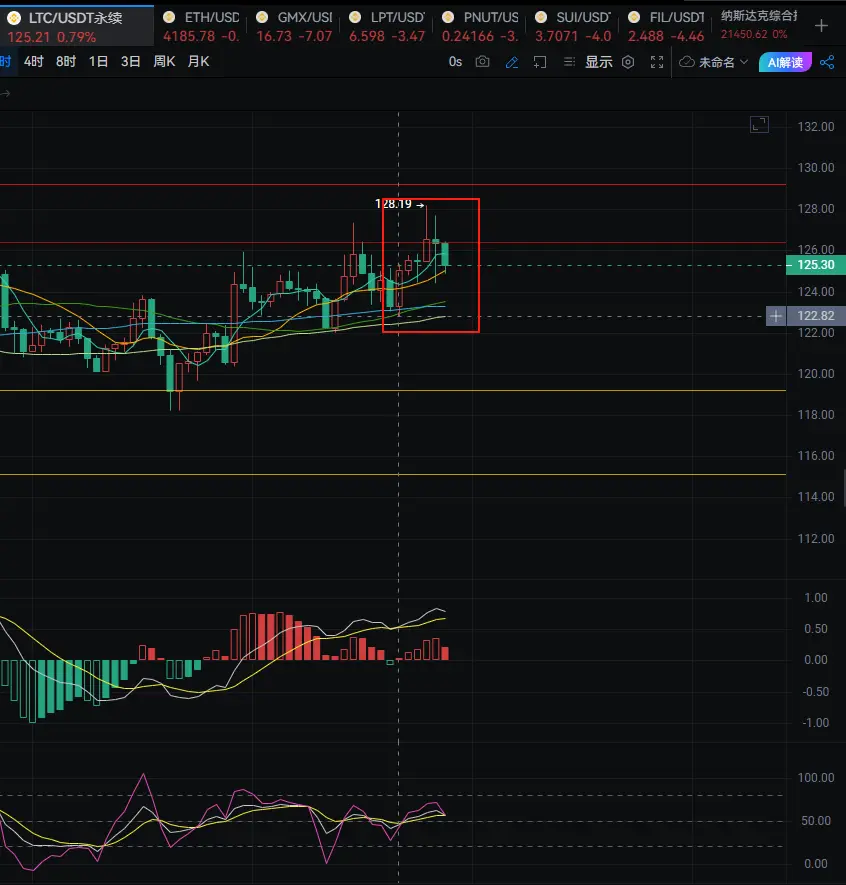Viewport: 846px width, 885px height.
Task: Select the 周K timeframe
Action: pos(164,62)
